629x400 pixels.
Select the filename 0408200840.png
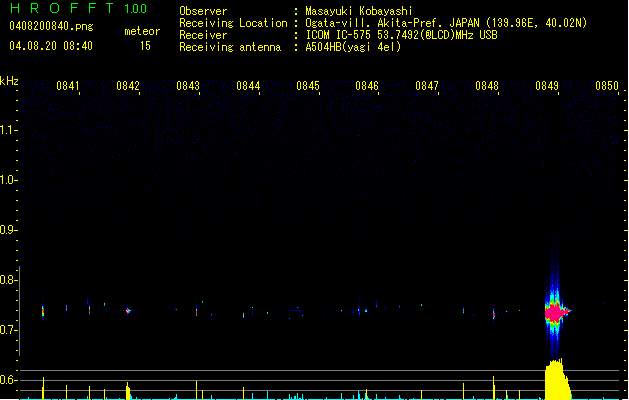(51, 26)
